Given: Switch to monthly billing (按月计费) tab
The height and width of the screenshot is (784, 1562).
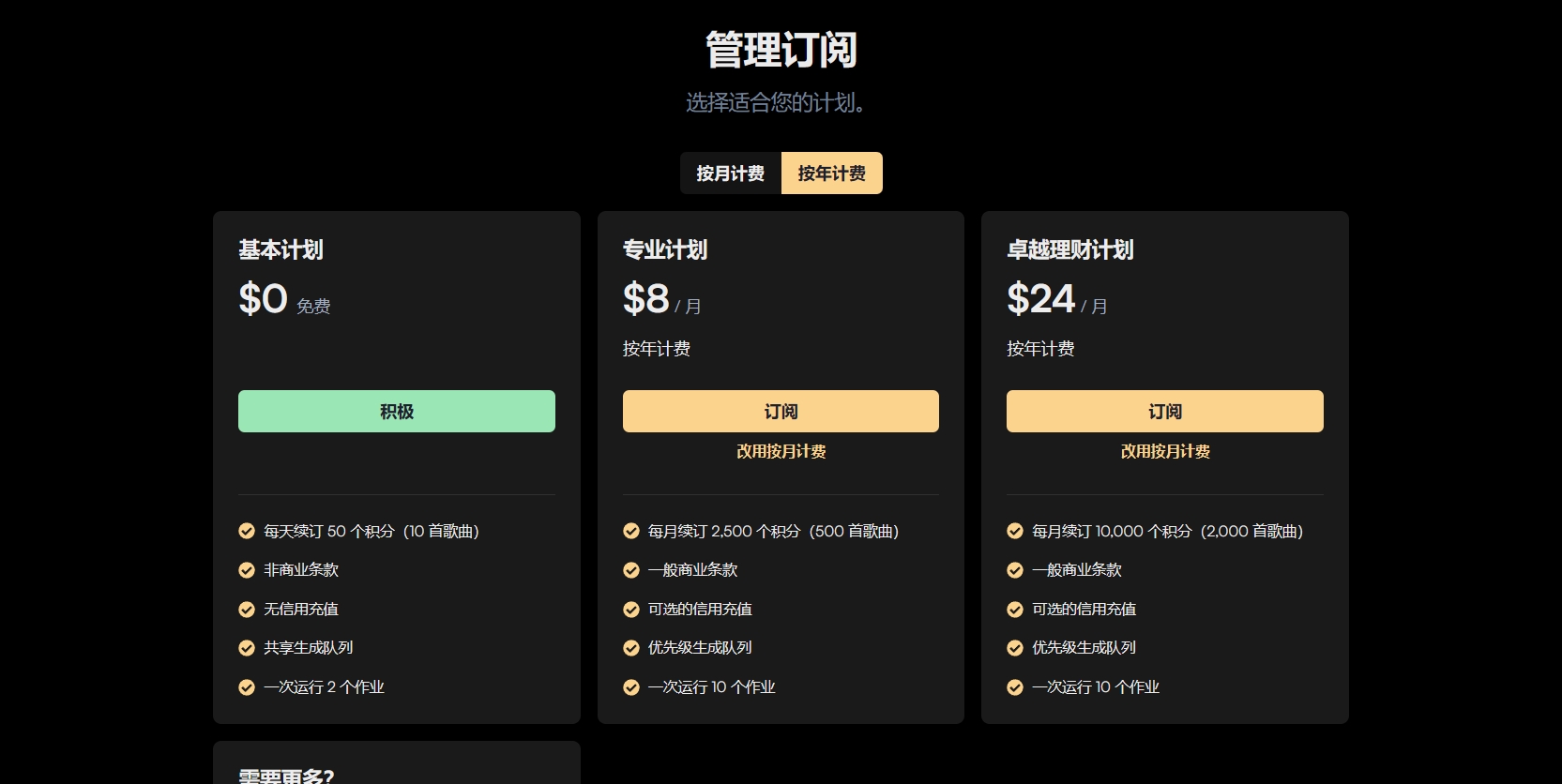Looking at the screenshot, I should [x=730, y=173].
